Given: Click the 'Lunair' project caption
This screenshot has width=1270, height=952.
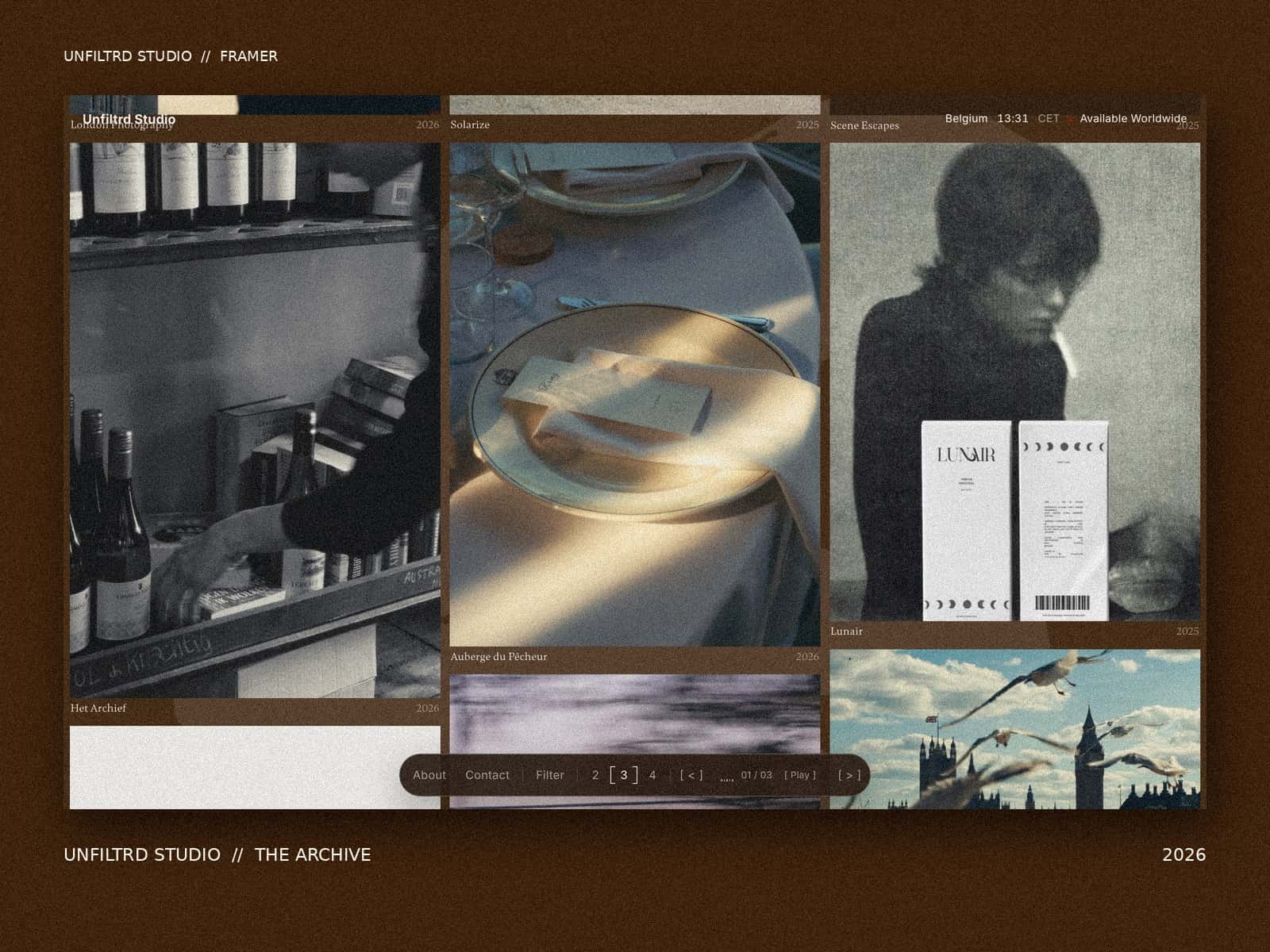Looking at the screenshot, I should tap(846, 631).
